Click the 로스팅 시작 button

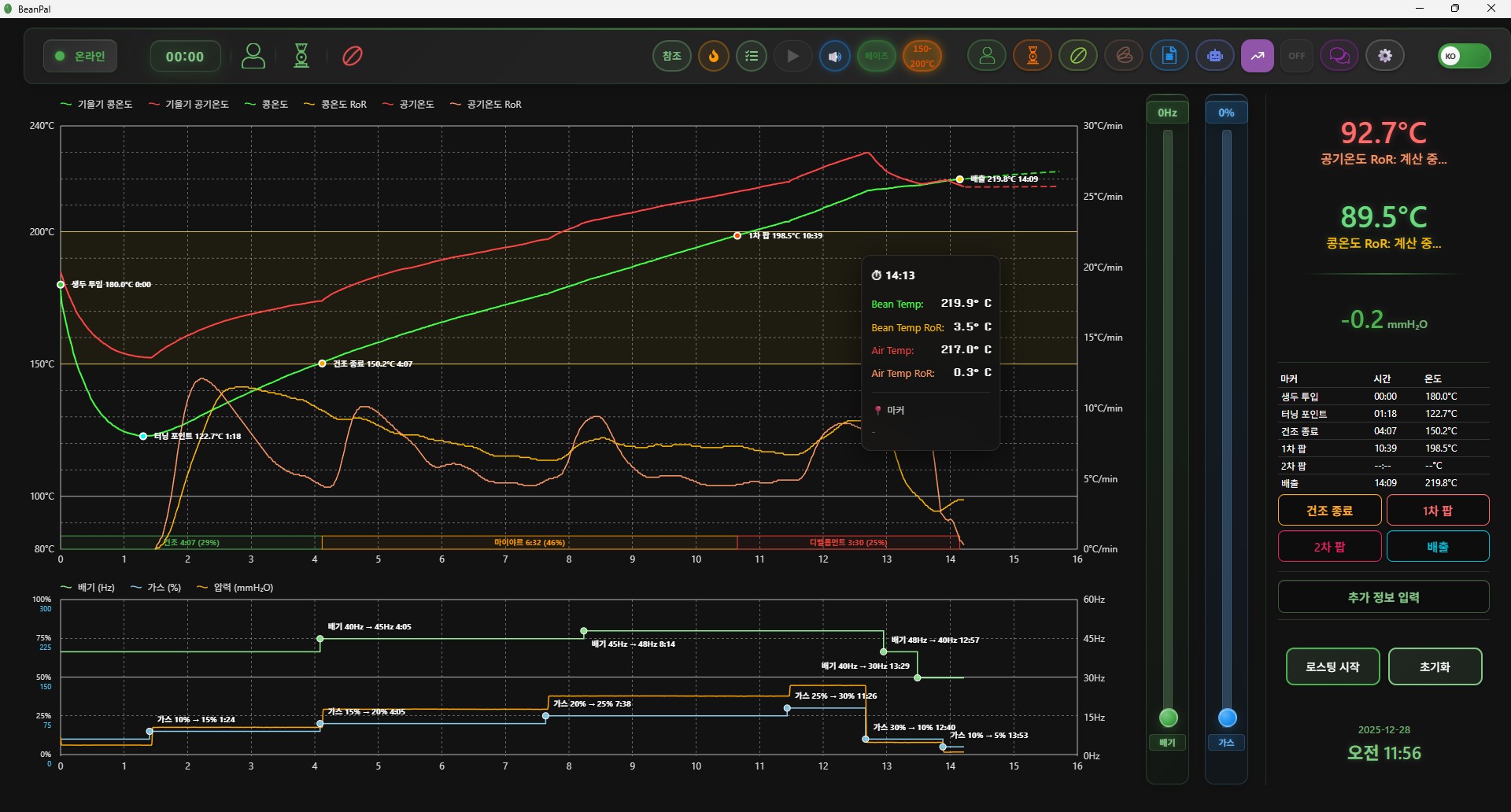click(x=1332, y=666)
